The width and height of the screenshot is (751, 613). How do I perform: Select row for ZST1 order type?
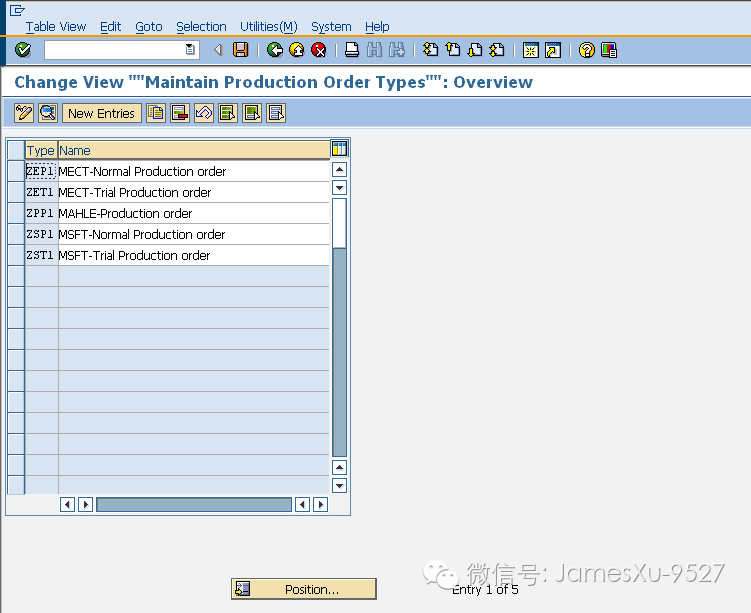point(16,255)
